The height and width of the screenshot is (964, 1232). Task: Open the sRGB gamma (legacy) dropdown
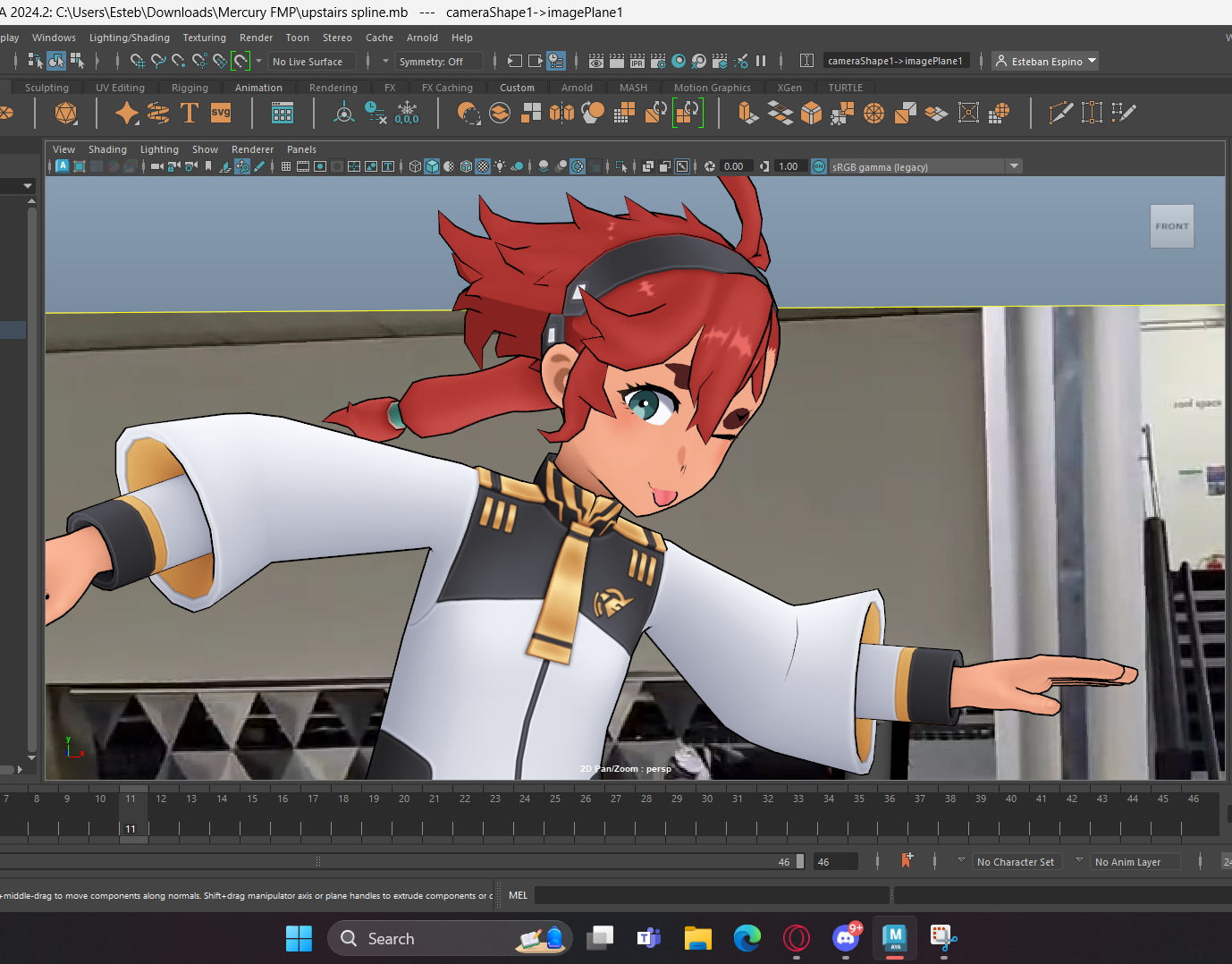tap(925, 166)
